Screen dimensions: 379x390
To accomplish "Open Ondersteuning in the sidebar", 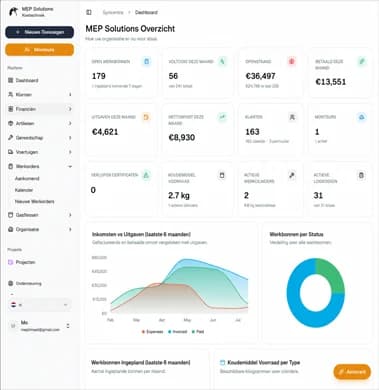I will pos(40,283).
